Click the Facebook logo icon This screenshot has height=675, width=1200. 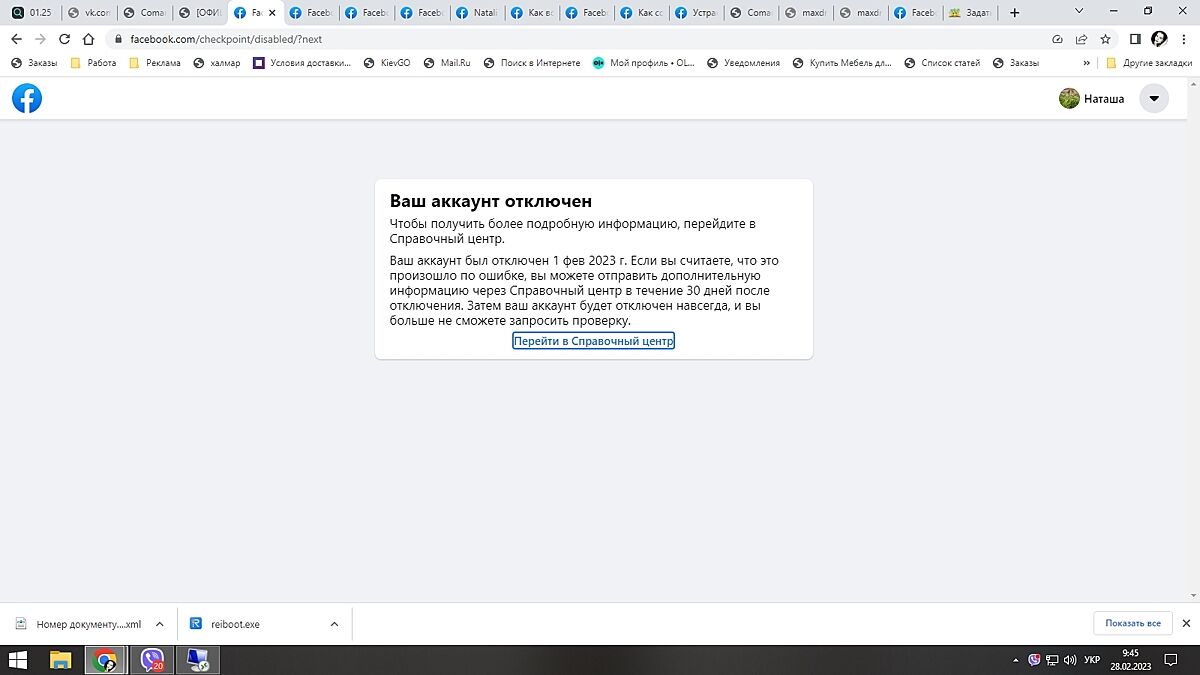click(27, 98)
